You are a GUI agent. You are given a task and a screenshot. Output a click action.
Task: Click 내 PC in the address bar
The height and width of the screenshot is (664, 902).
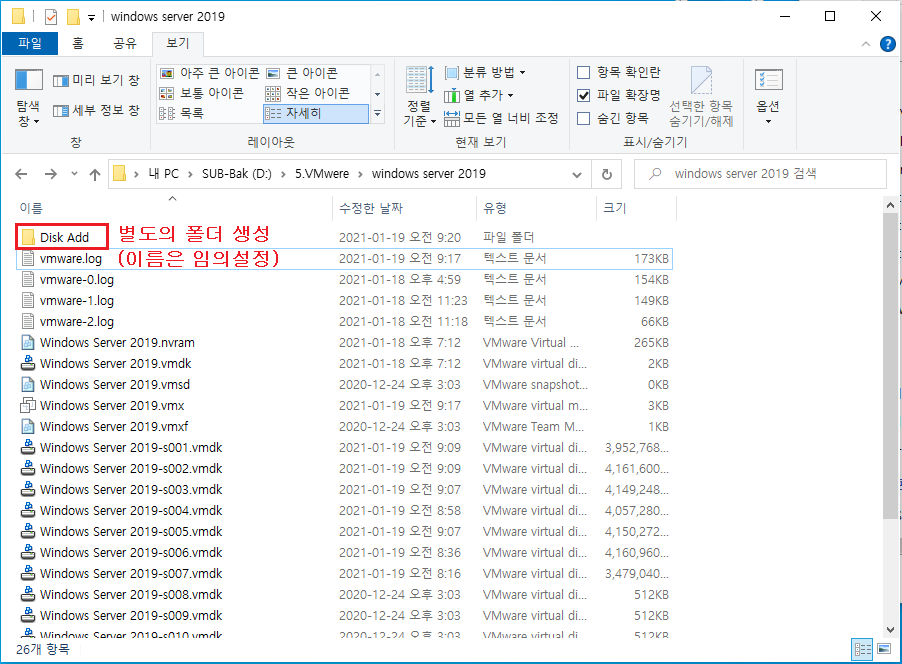coord(163,174)
